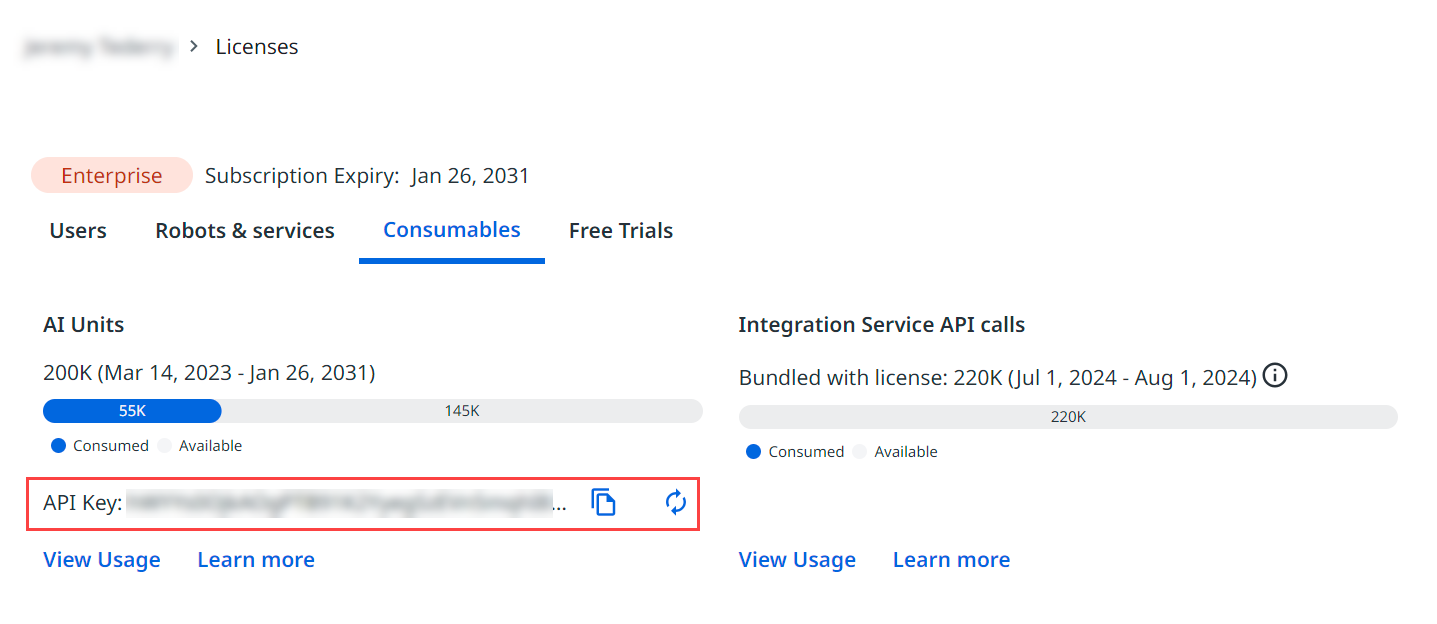
Task: Select the Consumables tab
Action: pyautogui.click(x=452, y=230)
